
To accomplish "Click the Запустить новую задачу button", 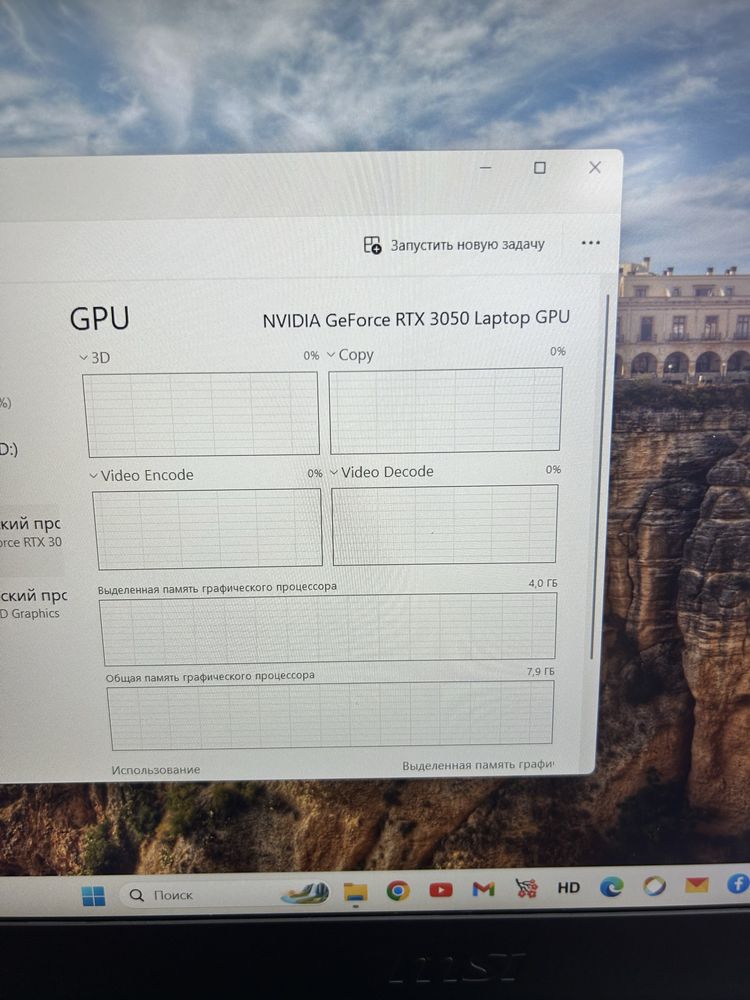I will click(454, 245).
